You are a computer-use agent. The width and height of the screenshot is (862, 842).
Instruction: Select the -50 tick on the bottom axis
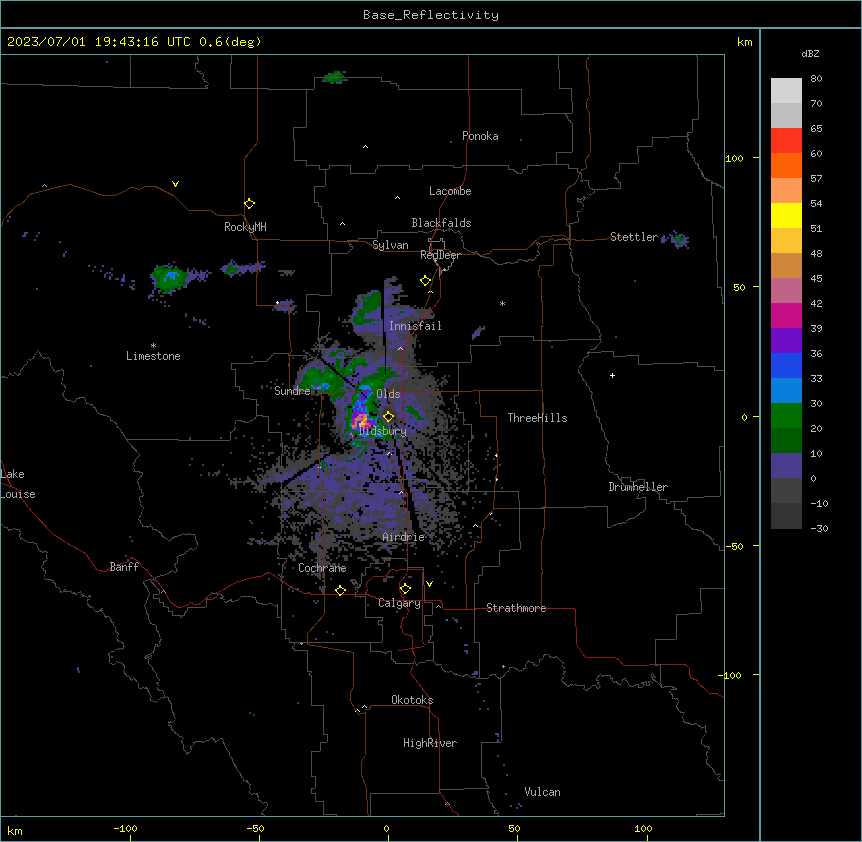pos(255,828)
